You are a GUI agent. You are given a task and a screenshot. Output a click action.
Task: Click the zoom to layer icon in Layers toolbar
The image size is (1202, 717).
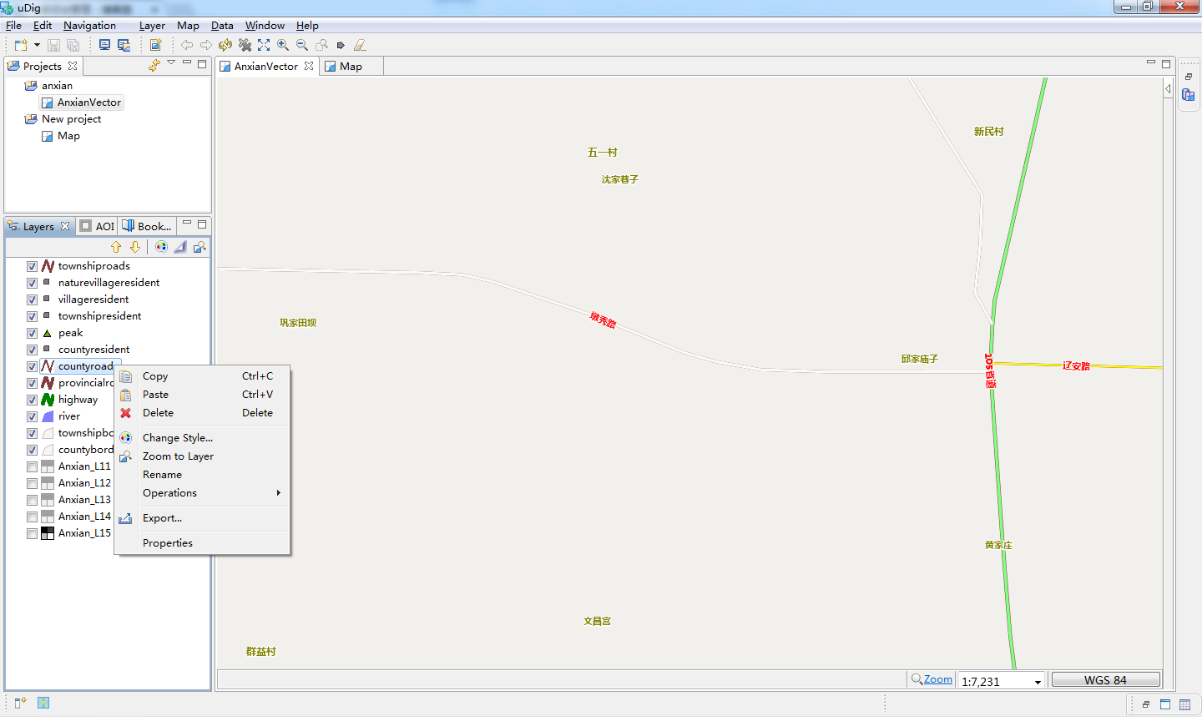point(200,247)
